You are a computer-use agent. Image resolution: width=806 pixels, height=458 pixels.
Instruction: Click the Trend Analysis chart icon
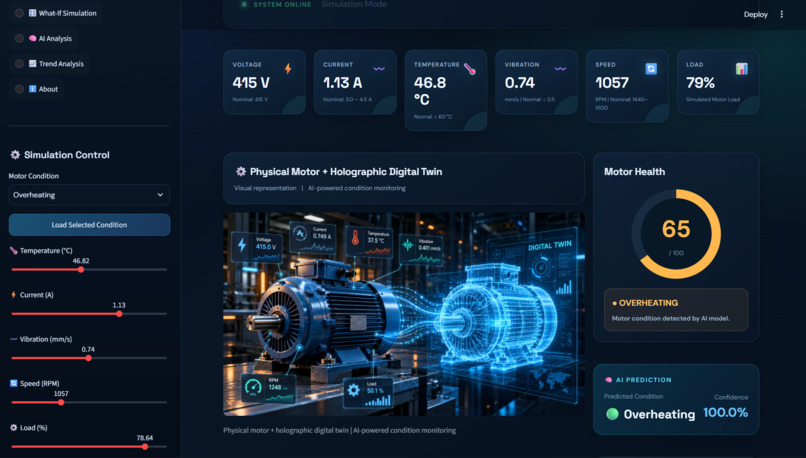coord(32,64)
